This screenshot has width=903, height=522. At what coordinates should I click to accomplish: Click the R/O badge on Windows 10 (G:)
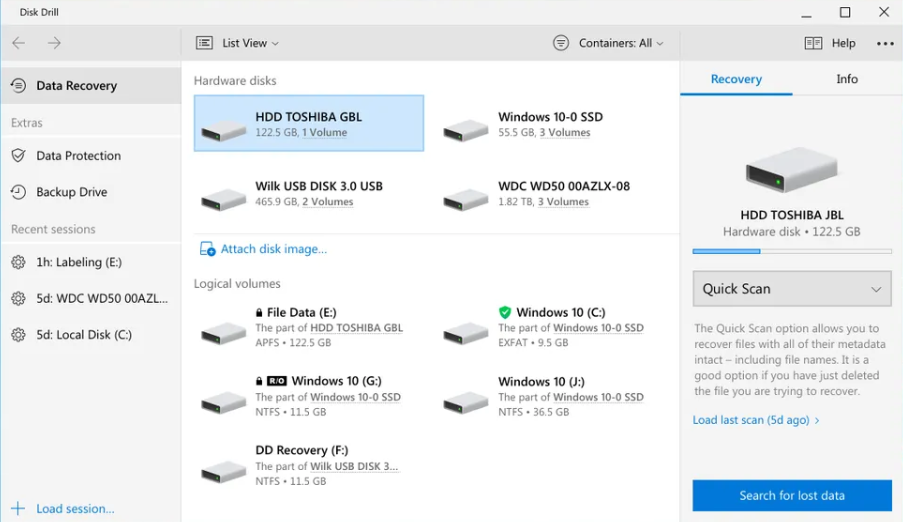pos(277,381)
